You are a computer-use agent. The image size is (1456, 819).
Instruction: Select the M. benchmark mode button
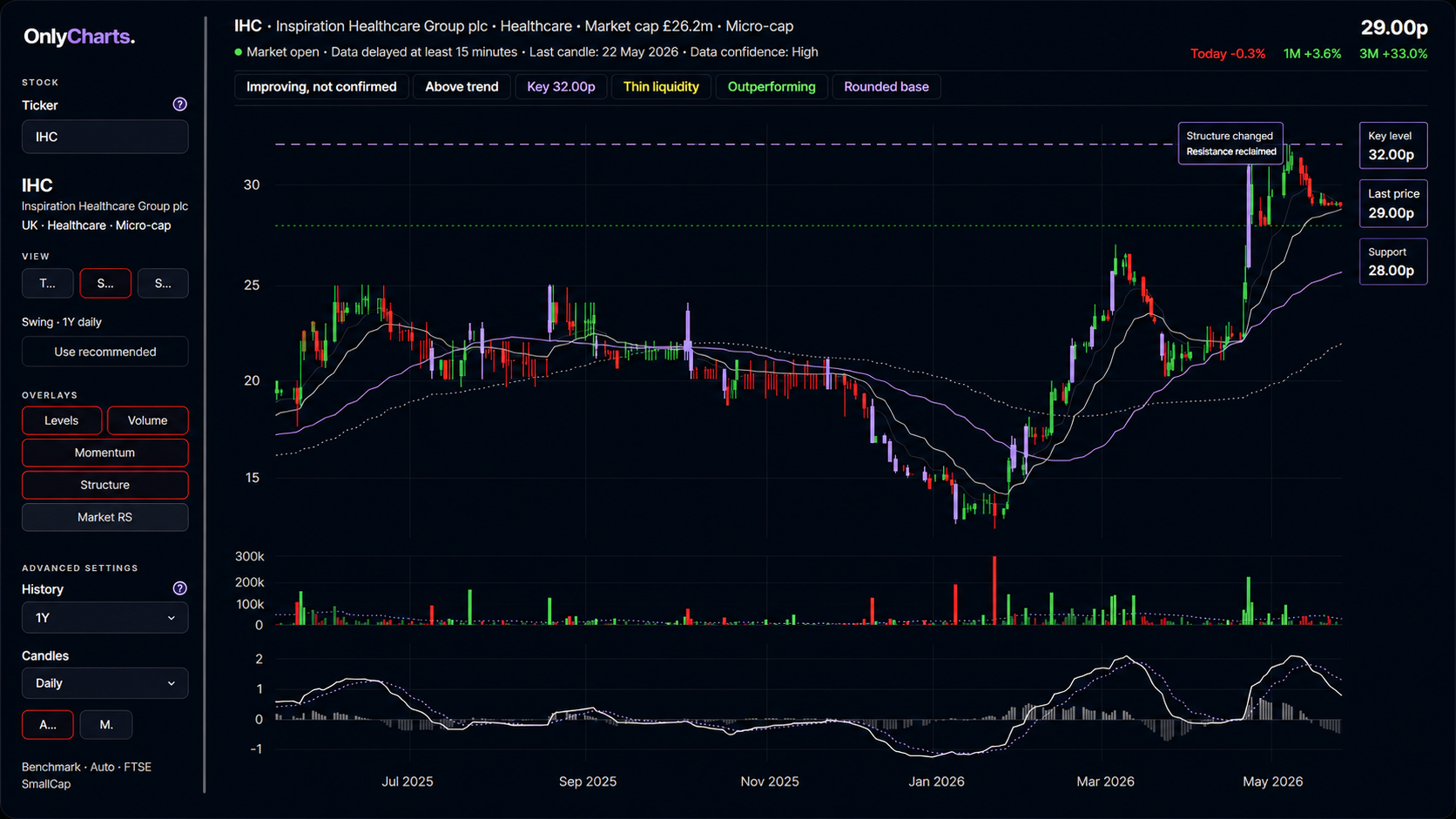point(106,724)
